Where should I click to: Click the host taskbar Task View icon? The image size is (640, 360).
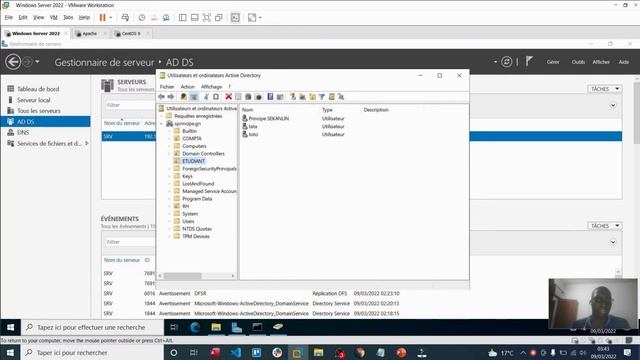pyautogui.click(x=194, y=353)
